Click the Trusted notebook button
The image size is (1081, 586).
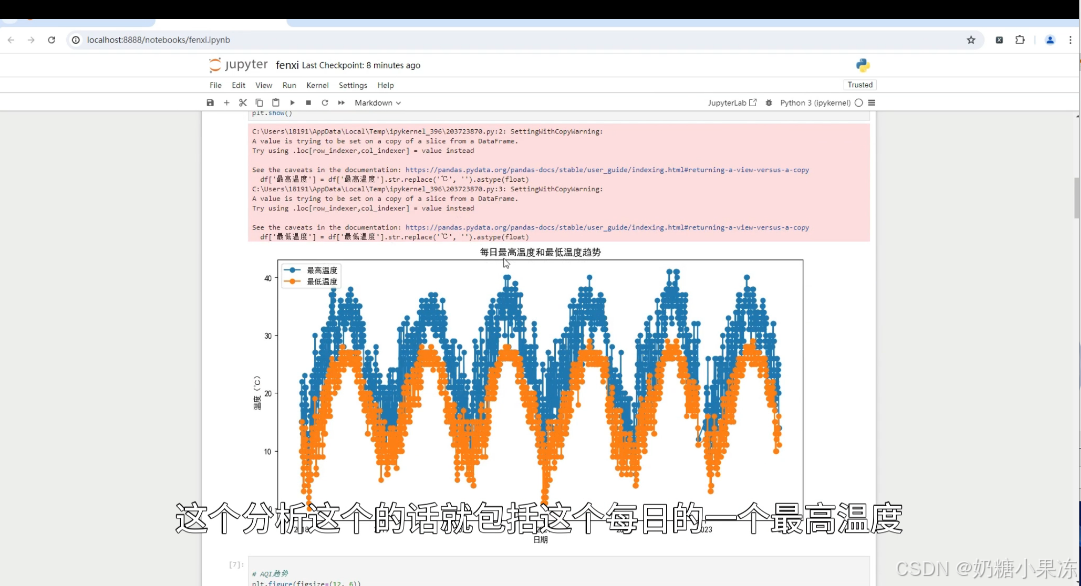click(860, 85)
